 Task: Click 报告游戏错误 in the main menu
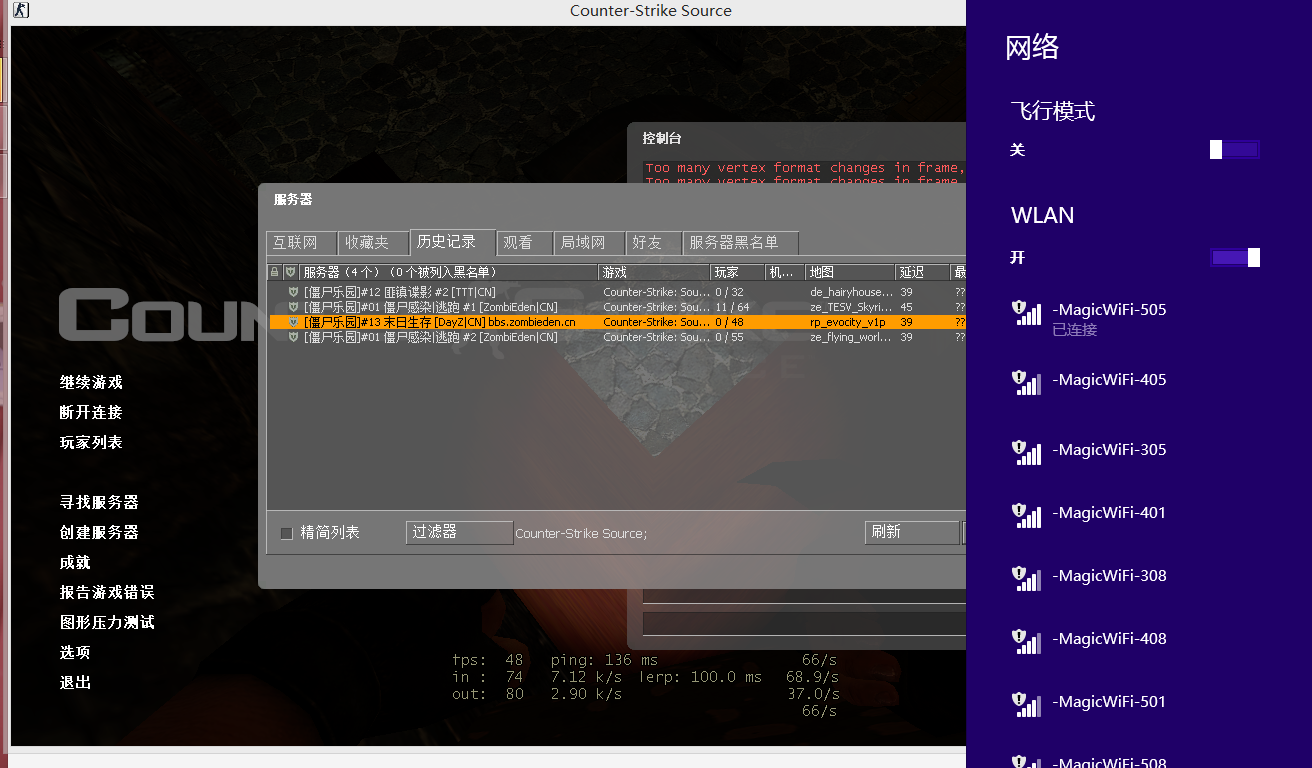coord(107,593)
